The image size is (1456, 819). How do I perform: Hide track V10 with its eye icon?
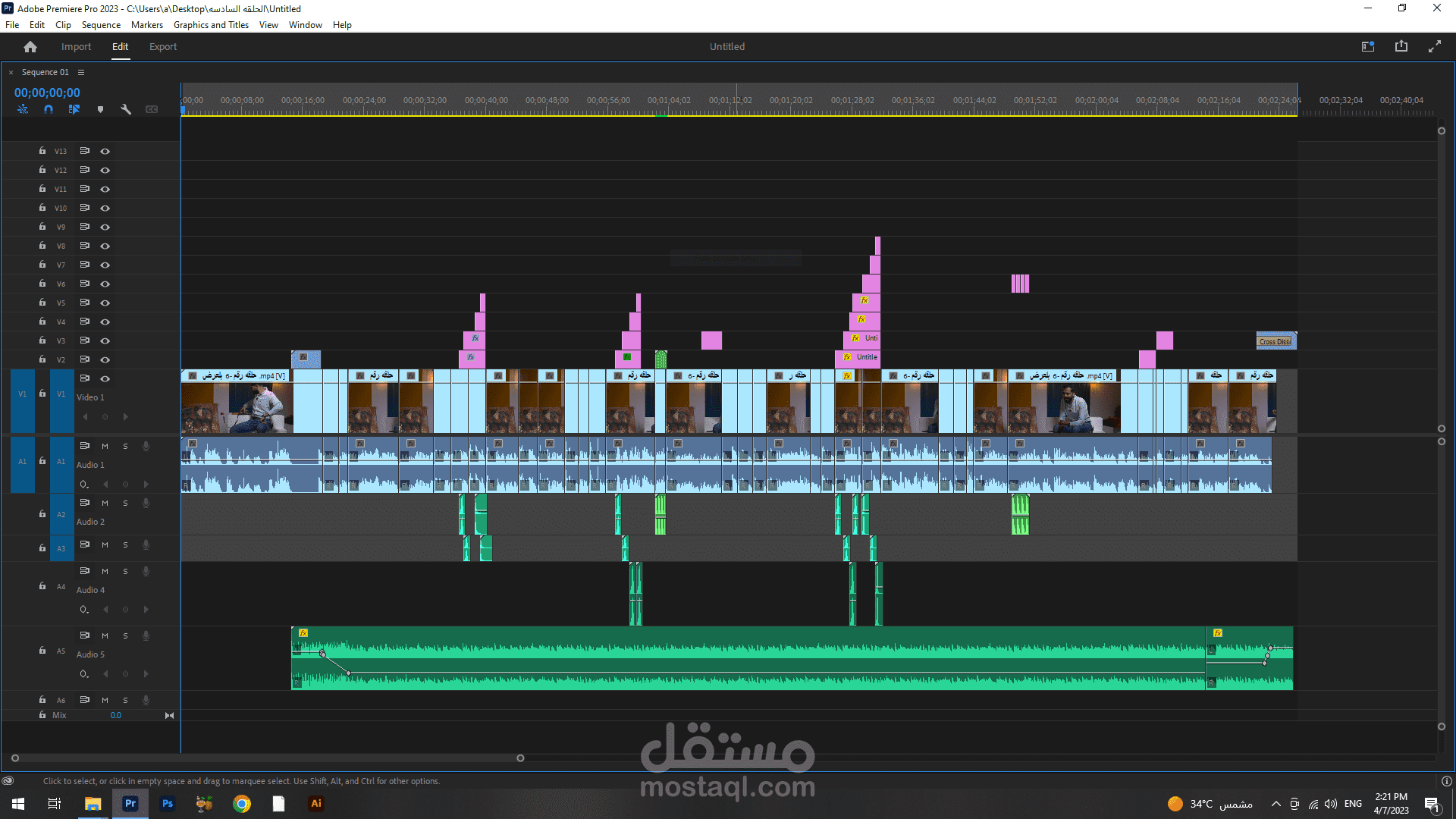[105, 208]
